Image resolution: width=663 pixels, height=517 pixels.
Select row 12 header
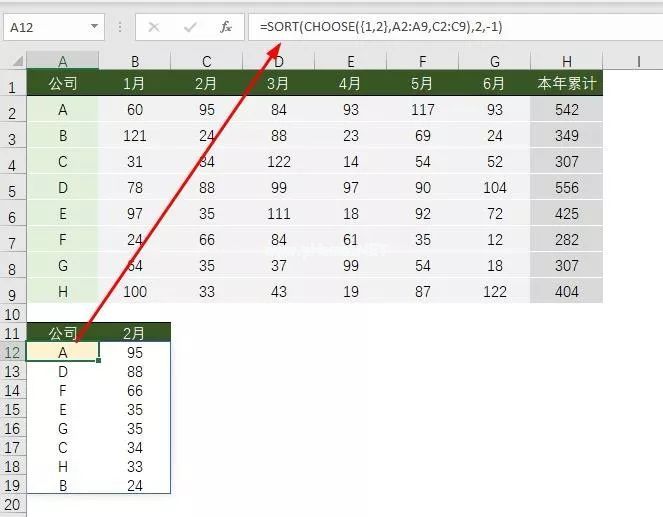pyautogui.click(x=13, y=352)
